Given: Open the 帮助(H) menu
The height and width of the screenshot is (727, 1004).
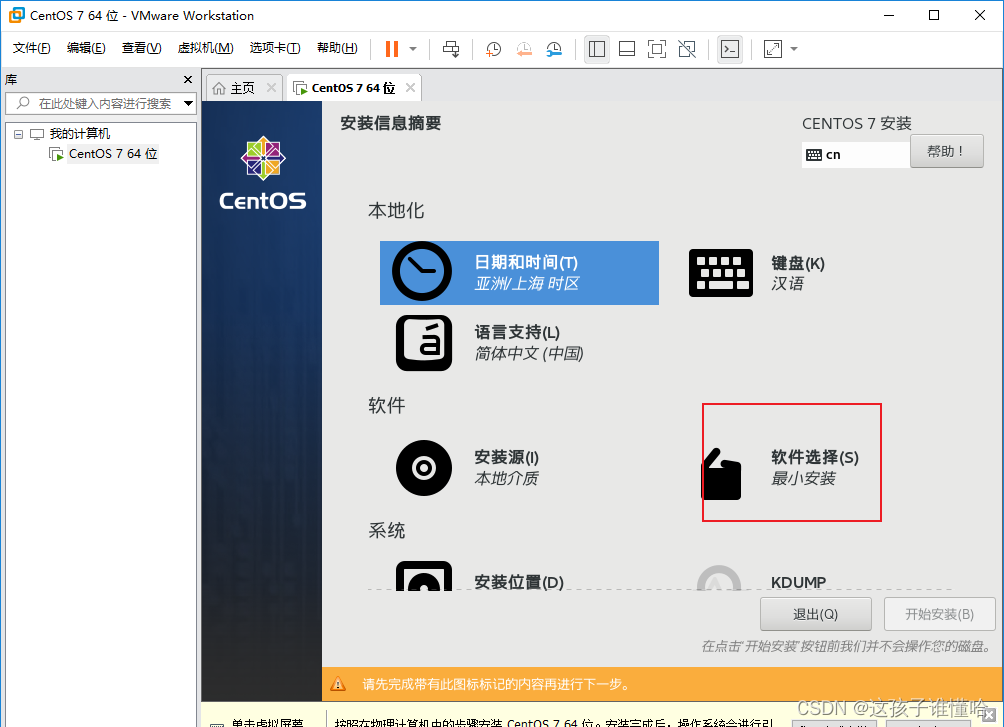Looking at the screenshot, I should (337, 48).
